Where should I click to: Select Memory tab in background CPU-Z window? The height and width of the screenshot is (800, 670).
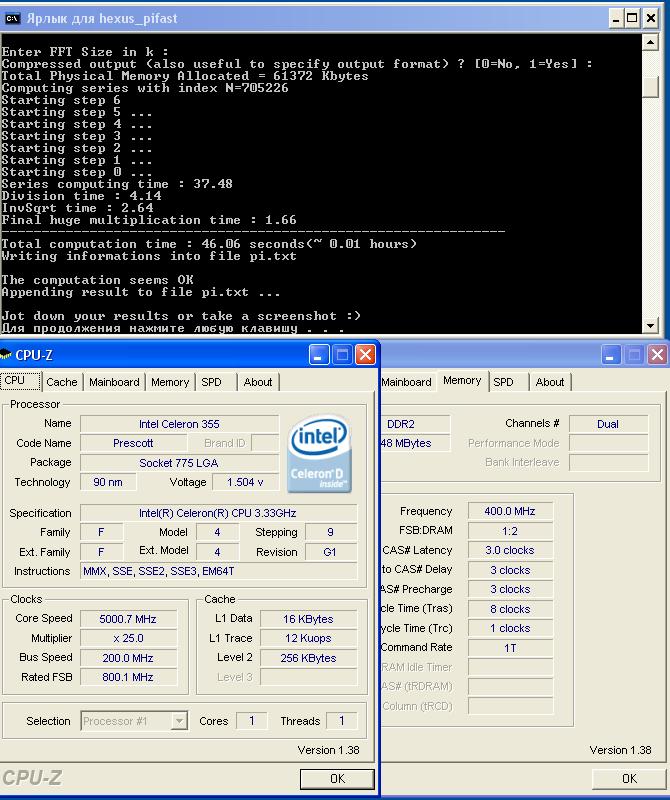click(462, 381)
